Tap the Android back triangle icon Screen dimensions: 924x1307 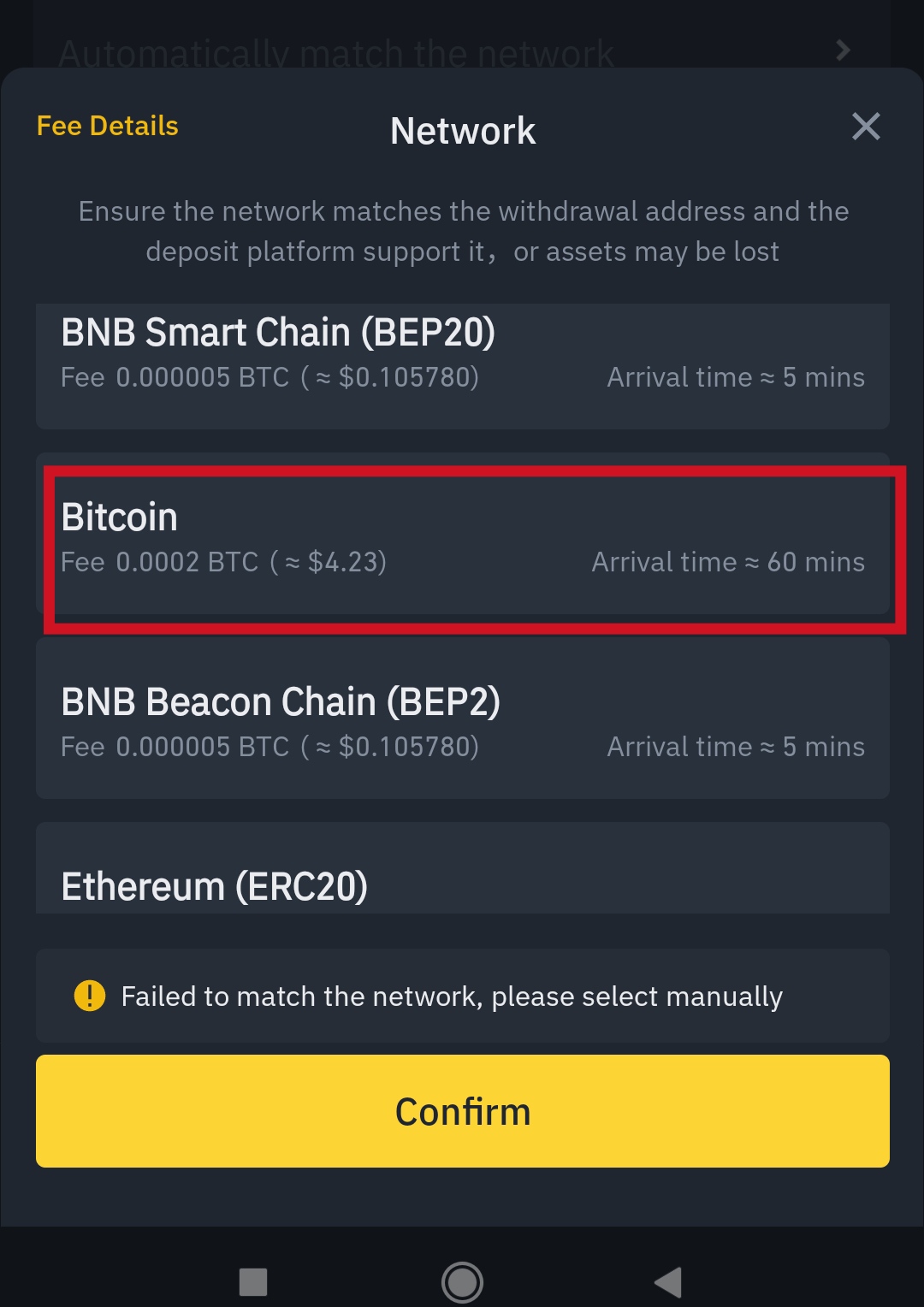click(668, 1282)
